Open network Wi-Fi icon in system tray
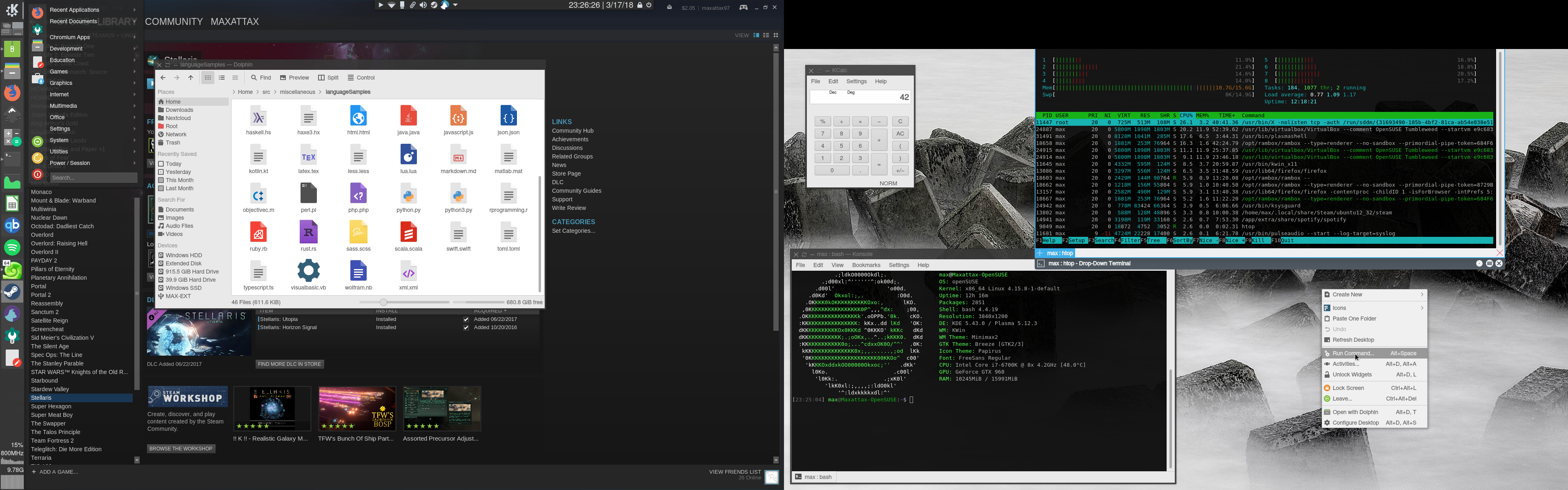The height and width of the screenshot is (490, 1568). (x=392, y=5)
